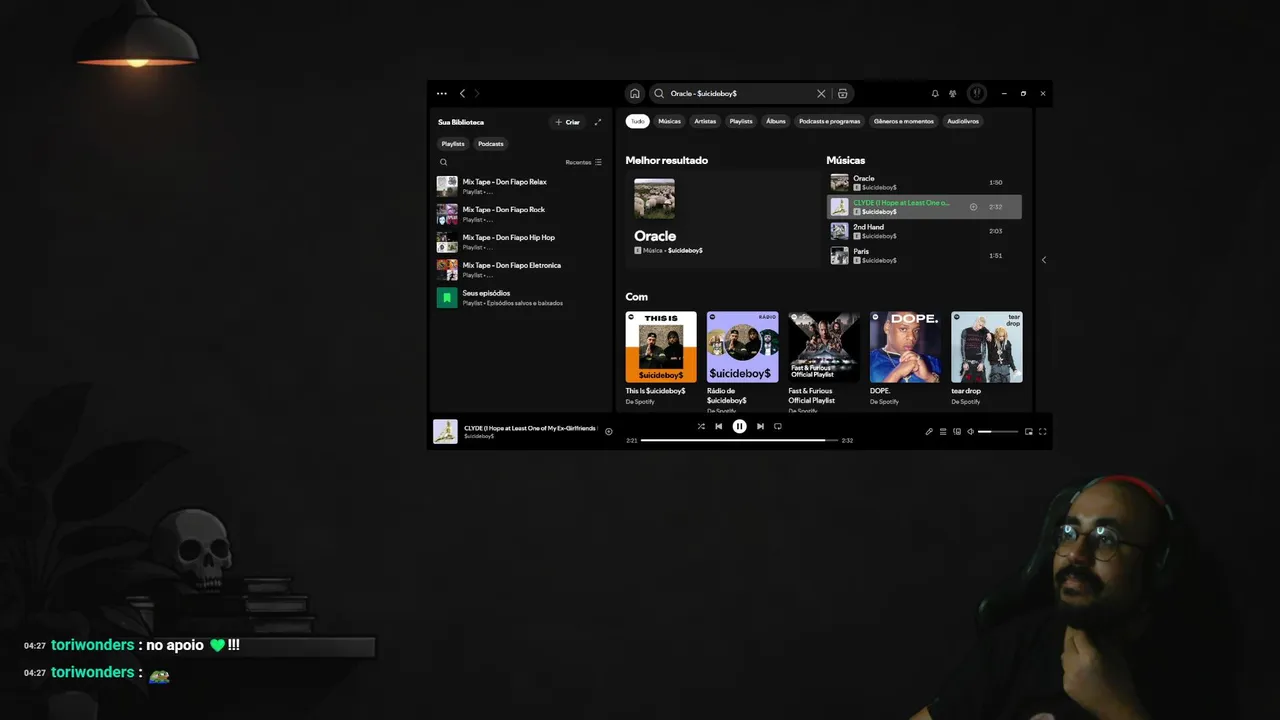Open the playback queue icon
Image resolution: width=1280 pixels, height=720 pixels.
click(x=943, y=432)
